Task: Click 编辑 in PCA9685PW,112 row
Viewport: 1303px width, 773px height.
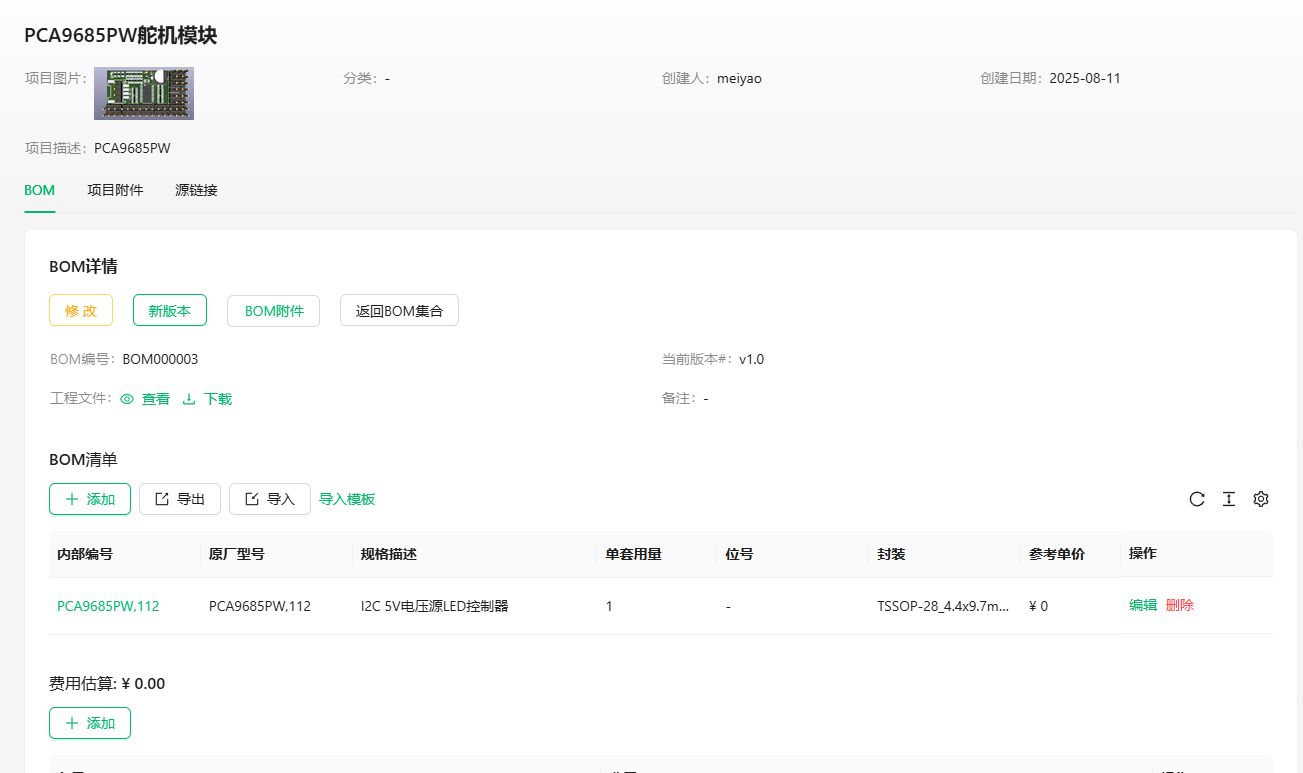Action: click(1143, 605)
